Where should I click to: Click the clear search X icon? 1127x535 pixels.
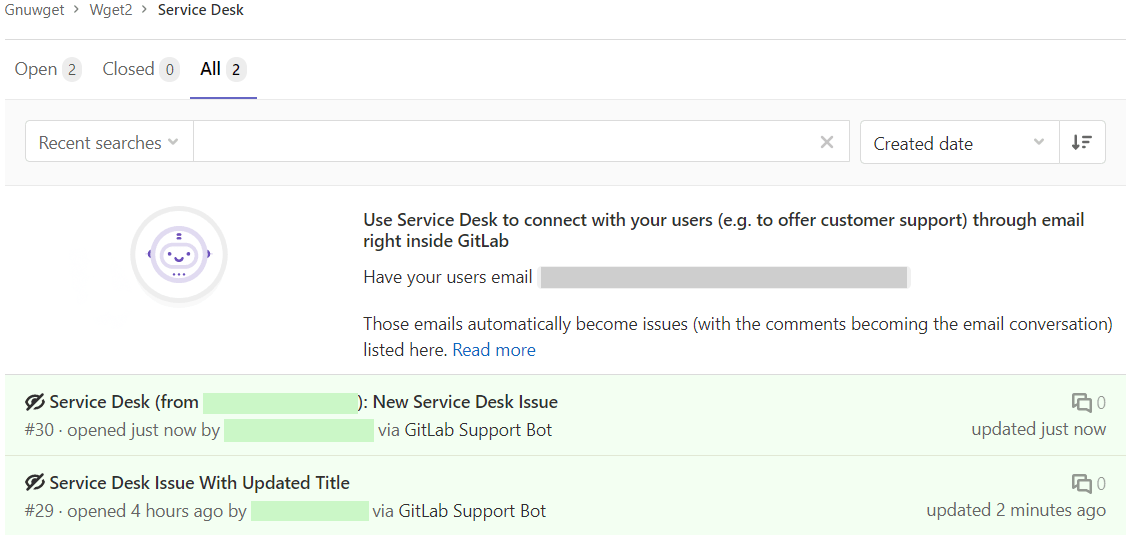tap(827, 142)
